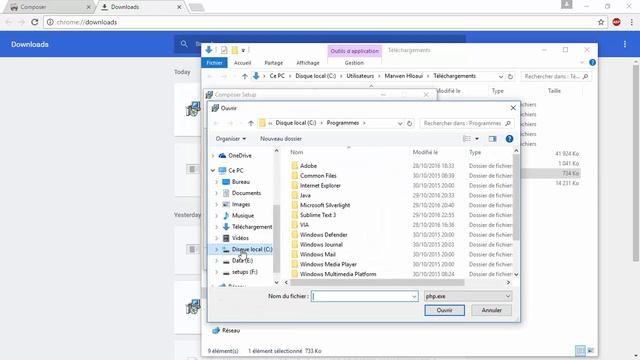Click the Ouvrir button
Screen dimensions: 640x360
click(444, 310)
